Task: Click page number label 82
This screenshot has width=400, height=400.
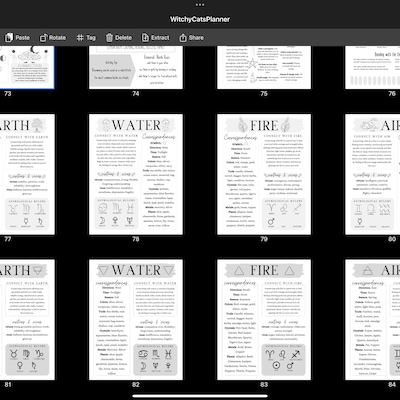Action: coord(136,384)
